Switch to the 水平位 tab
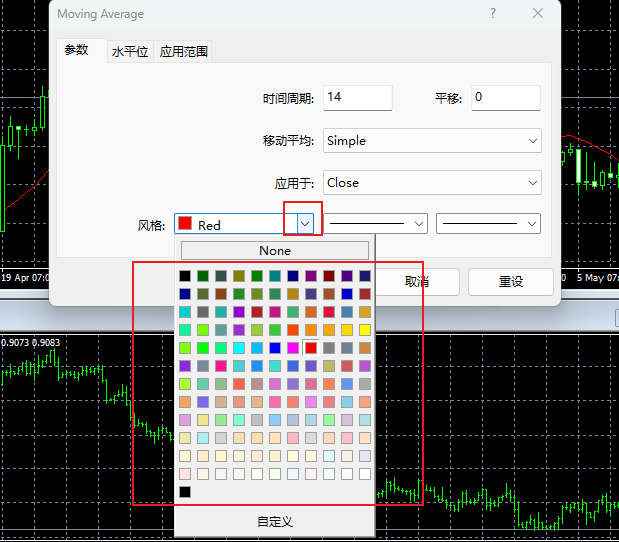 tap(130, 51)
